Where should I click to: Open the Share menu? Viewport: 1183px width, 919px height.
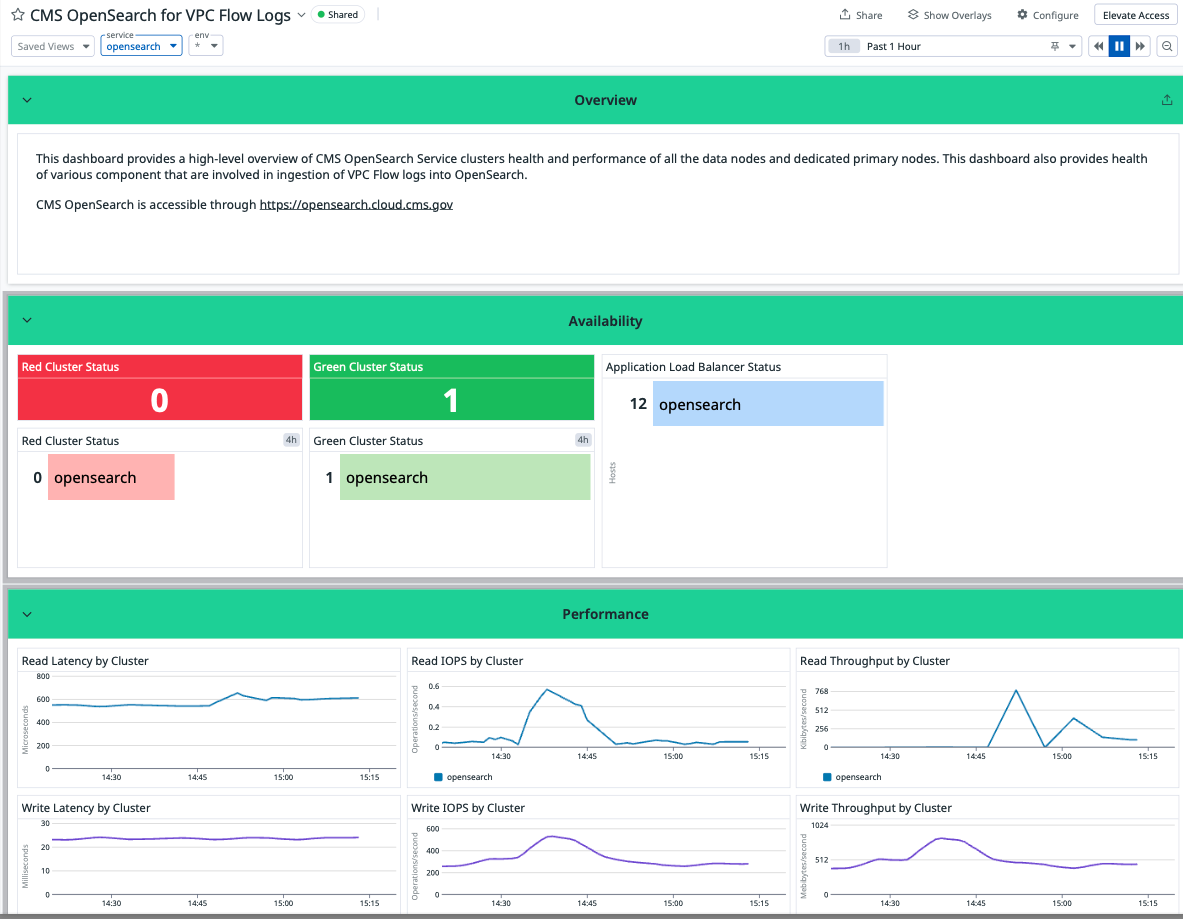tap(861, 15)
